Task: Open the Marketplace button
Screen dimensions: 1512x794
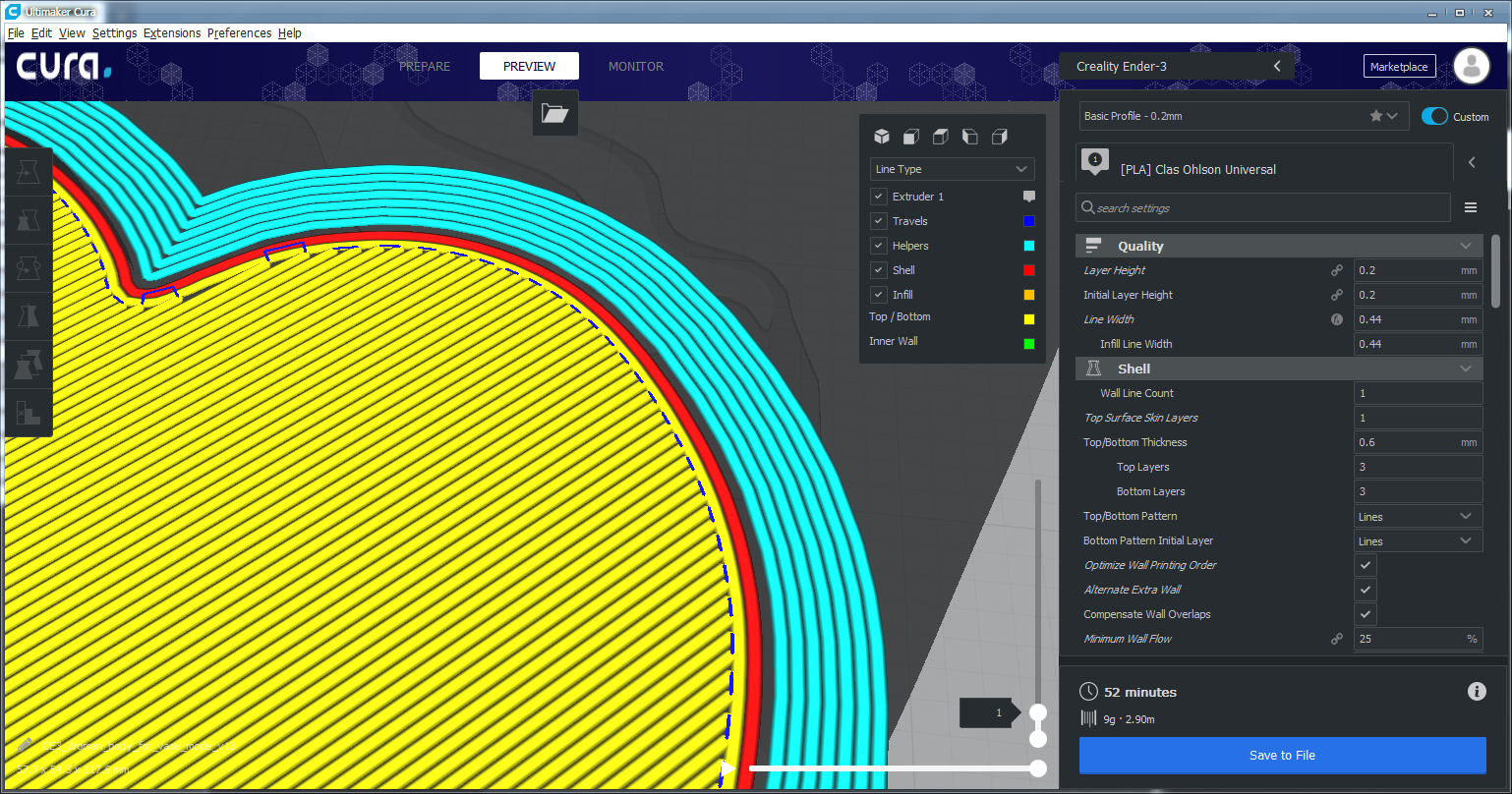Action: [x=1399, y=66]
